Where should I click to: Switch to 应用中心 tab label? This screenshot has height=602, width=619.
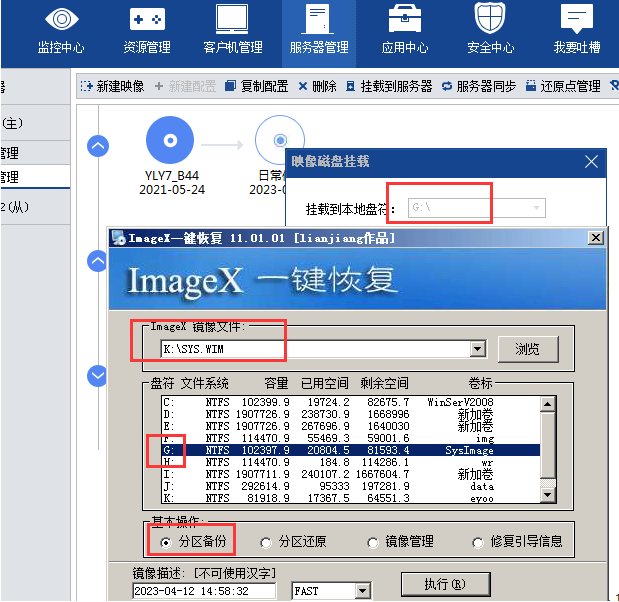pyautogui.click(x=405, y=47)
